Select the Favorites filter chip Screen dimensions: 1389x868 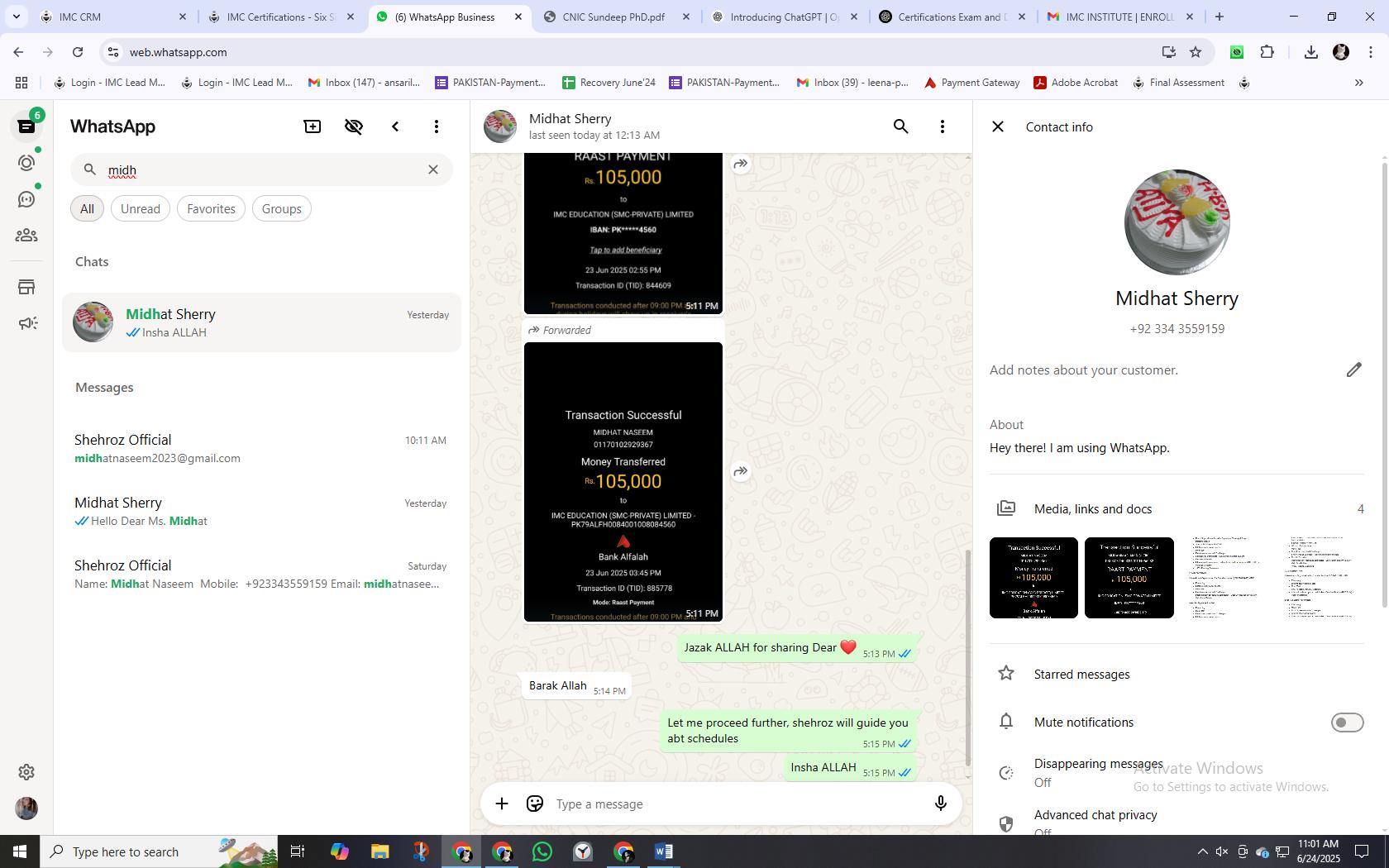click(211, 209)
